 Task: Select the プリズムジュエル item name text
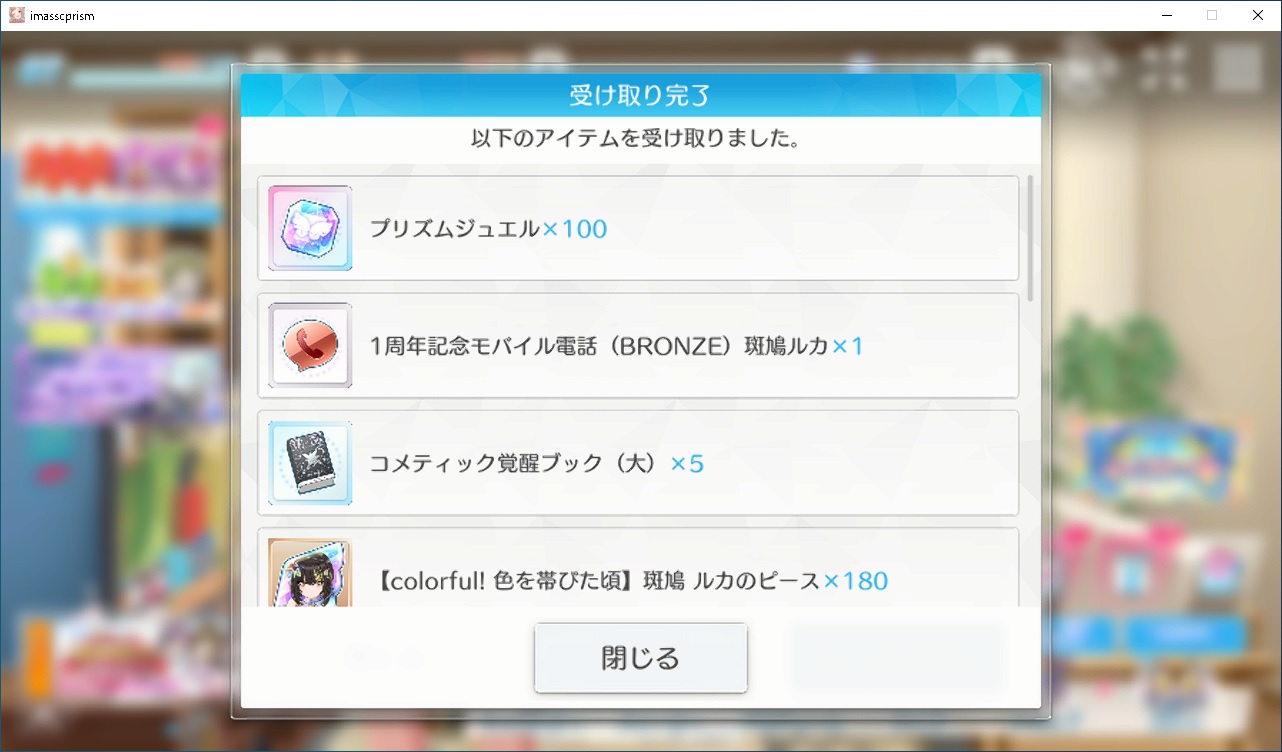click(455, 229)
